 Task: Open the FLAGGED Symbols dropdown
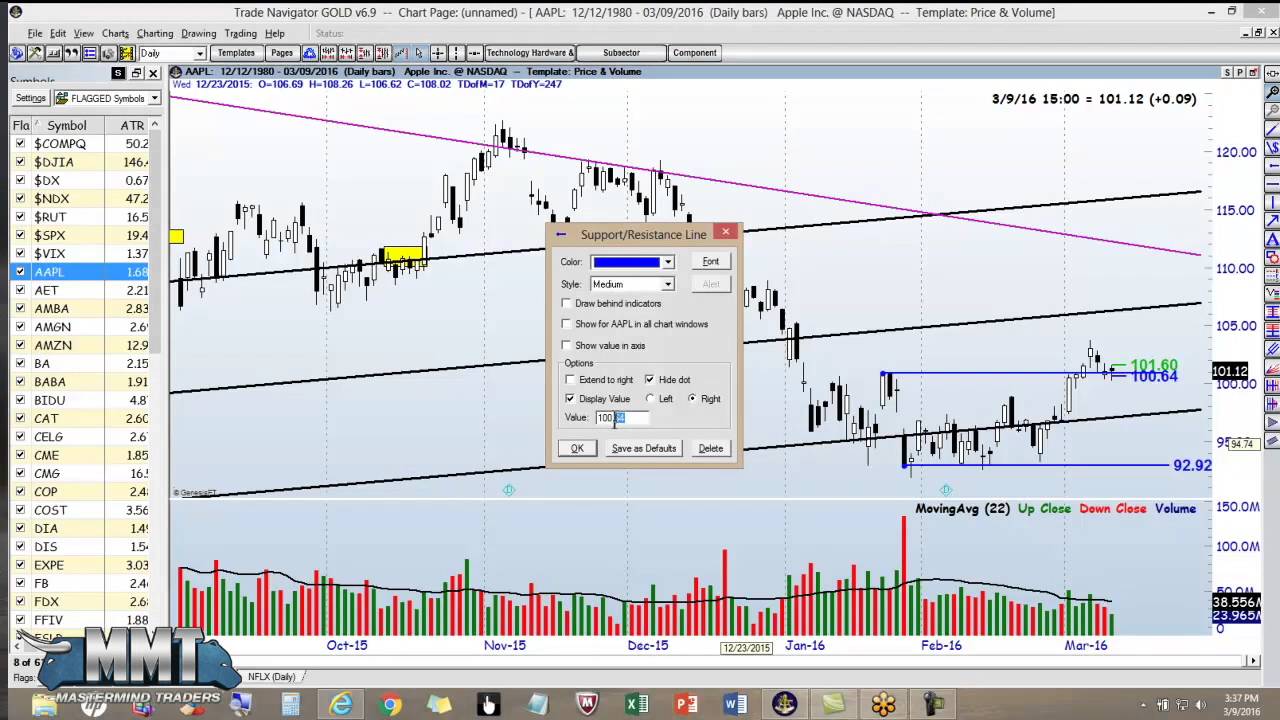coord(154,98)
